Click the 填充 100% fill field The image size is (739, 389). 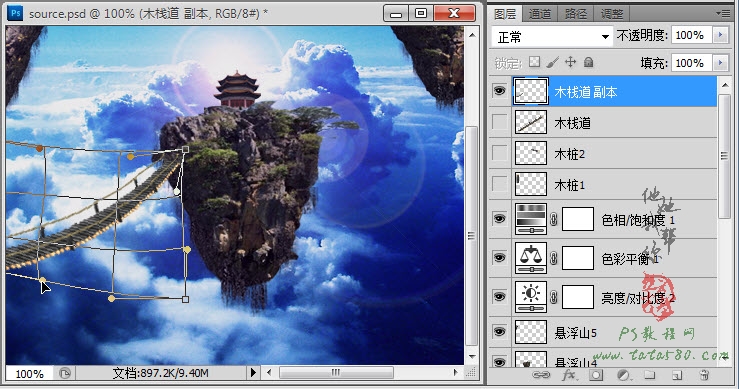click(692, 63)
